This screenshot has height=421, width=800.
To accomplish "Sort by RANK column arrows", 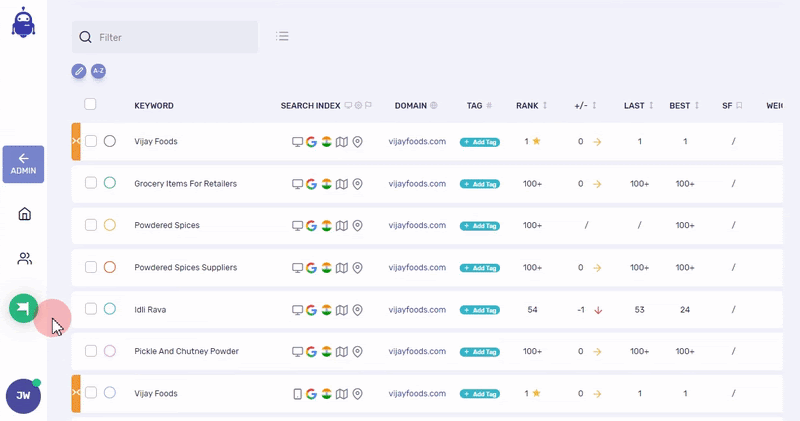I will pyautogui.click(x=545, y=106).
